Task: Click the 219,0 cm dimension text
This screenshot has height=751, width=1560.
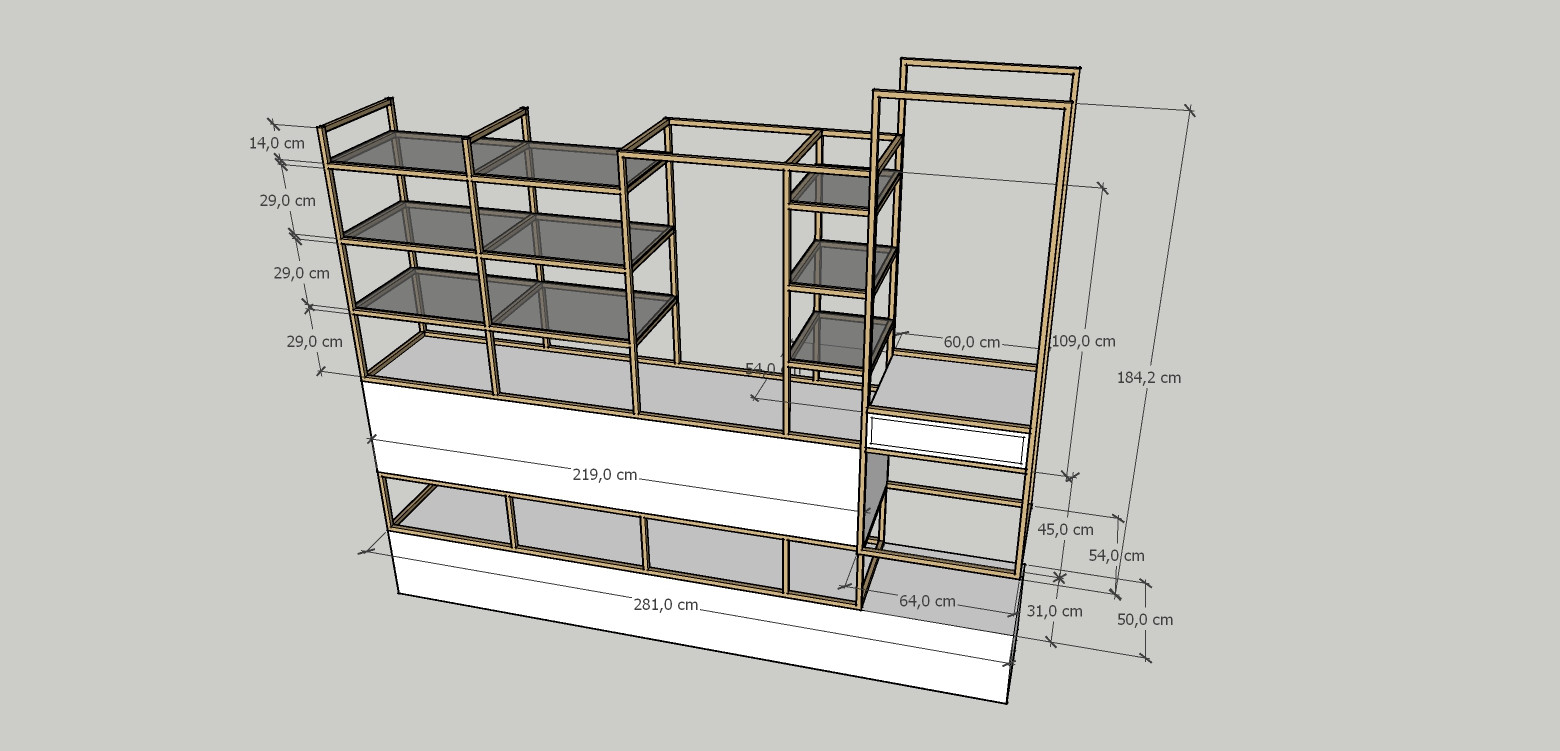Action: pyautogui.click(x=605, y=475)
